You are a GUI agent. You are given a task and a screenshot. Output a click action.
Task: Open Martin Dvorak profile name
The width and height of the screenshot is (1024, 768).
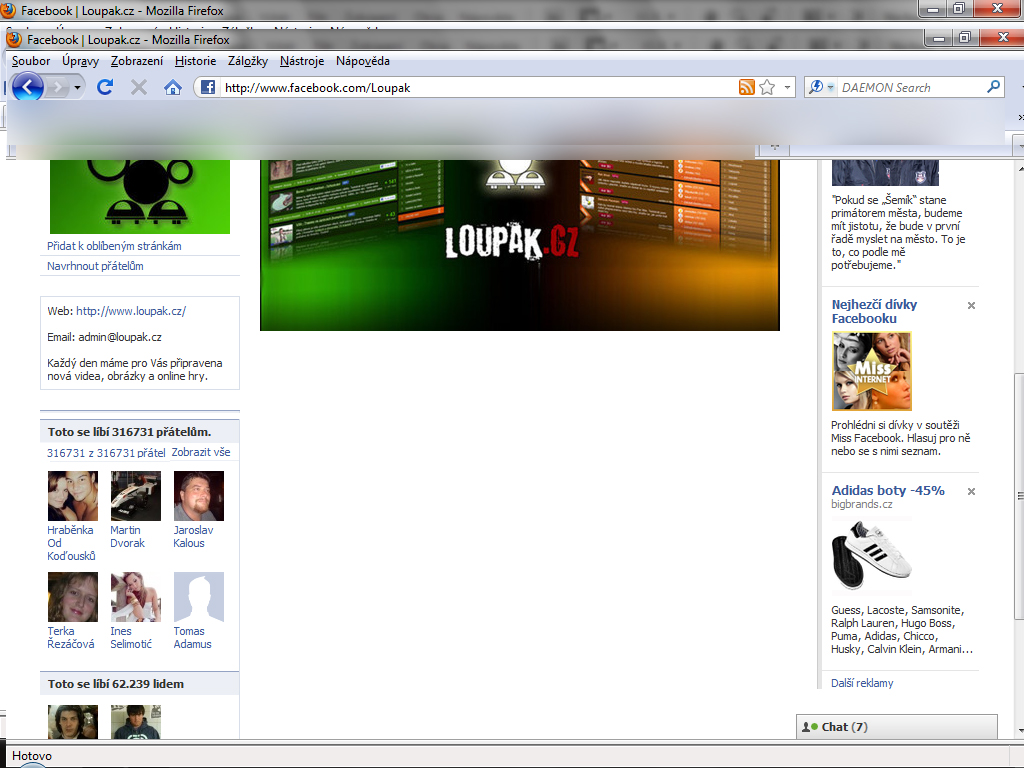(x=127, y=536)
